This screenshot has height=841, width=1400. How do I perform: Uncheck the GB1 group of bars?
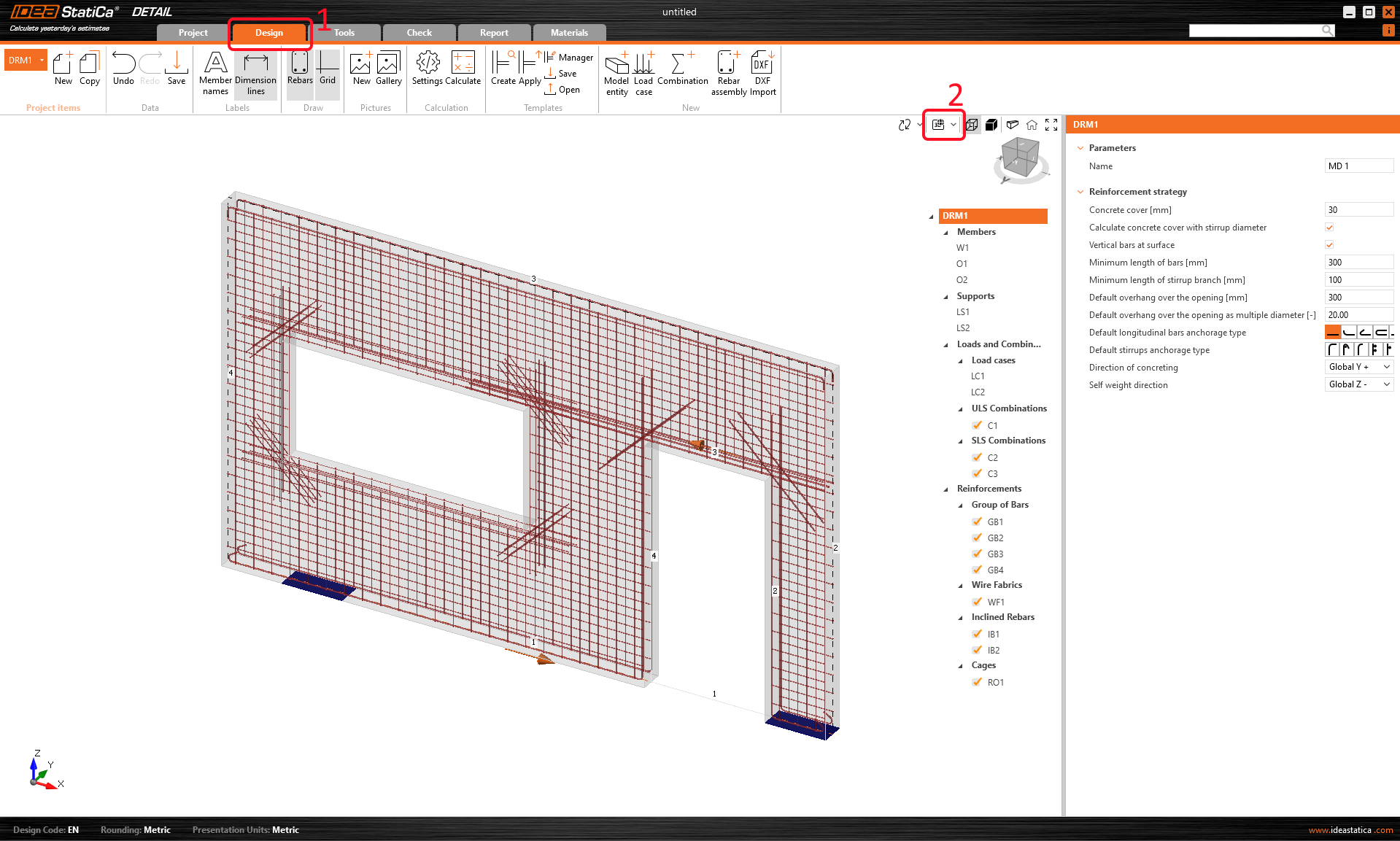tap(977, 522)
